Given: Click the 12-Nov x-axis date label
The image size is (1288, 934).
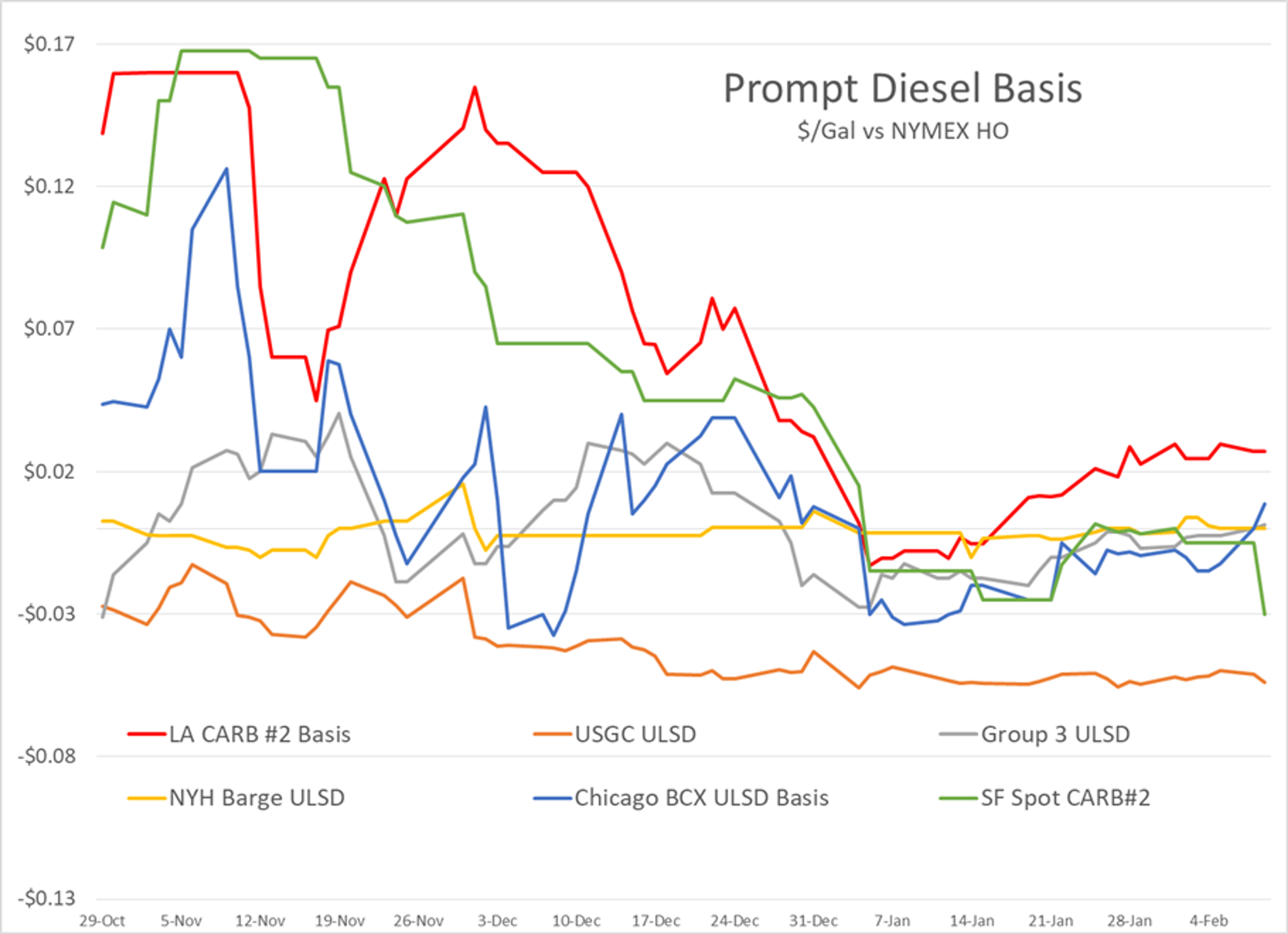Looking at the screenshot, I should coord(260,920).
